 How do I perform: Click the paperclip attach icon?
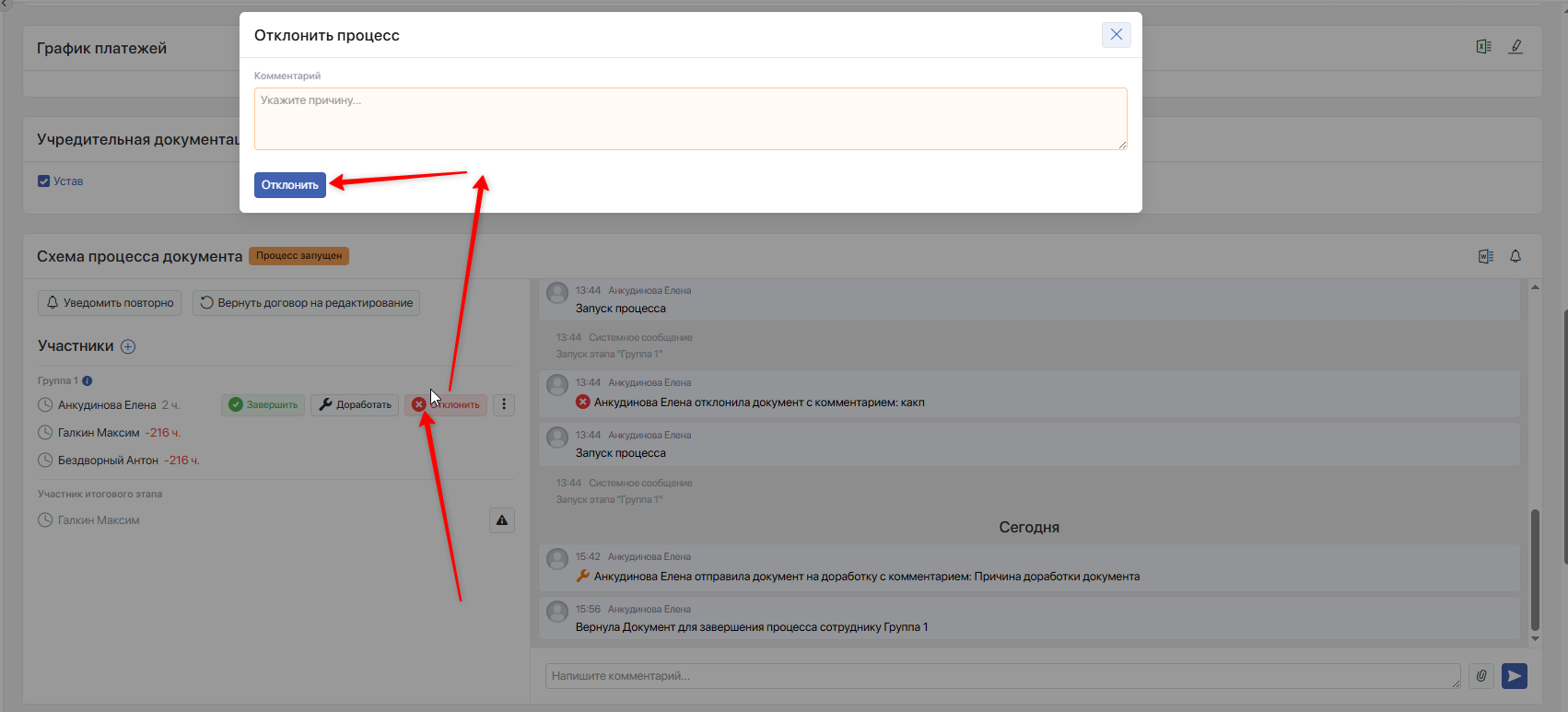[x=1481, y=676]
